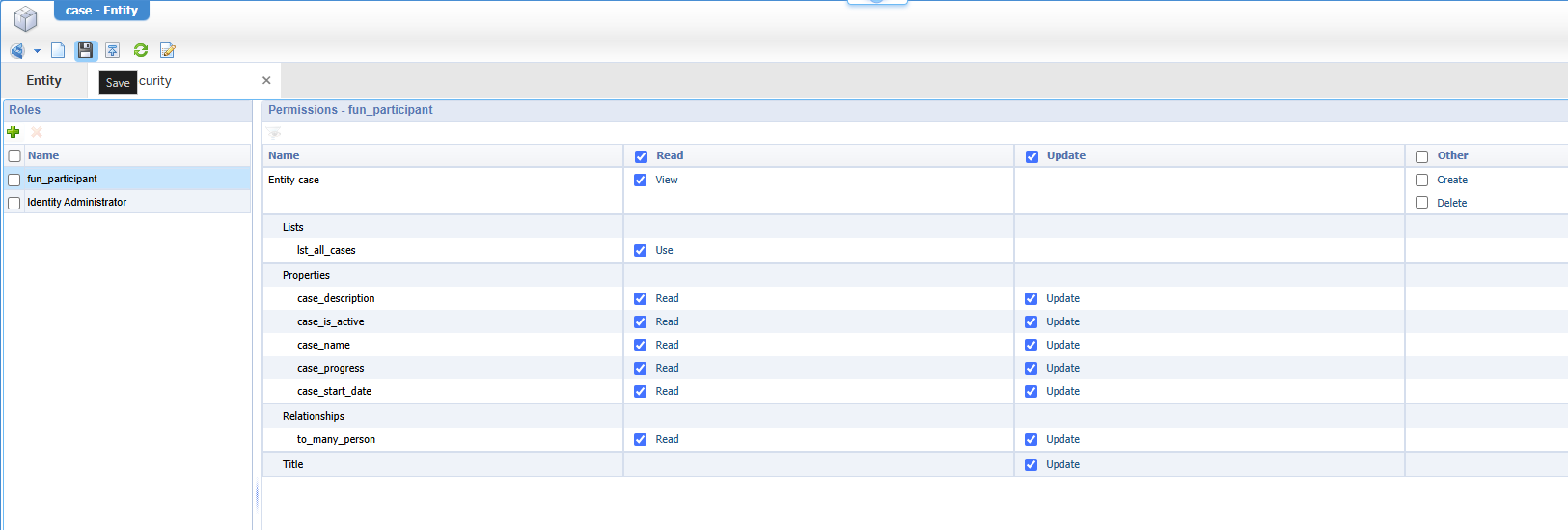
Task: Click the green plus Add role icon
Action: 14,132
